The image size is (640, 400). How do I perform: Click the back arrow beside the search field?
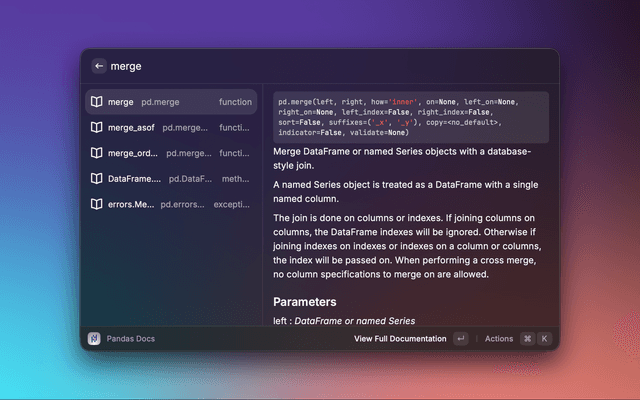click(x=99, y=66)
